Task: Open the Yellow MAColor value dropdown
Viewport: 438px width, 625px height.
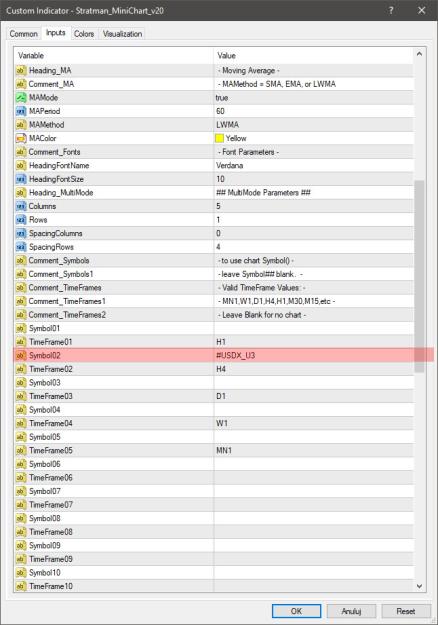Action: coord(314,138)
